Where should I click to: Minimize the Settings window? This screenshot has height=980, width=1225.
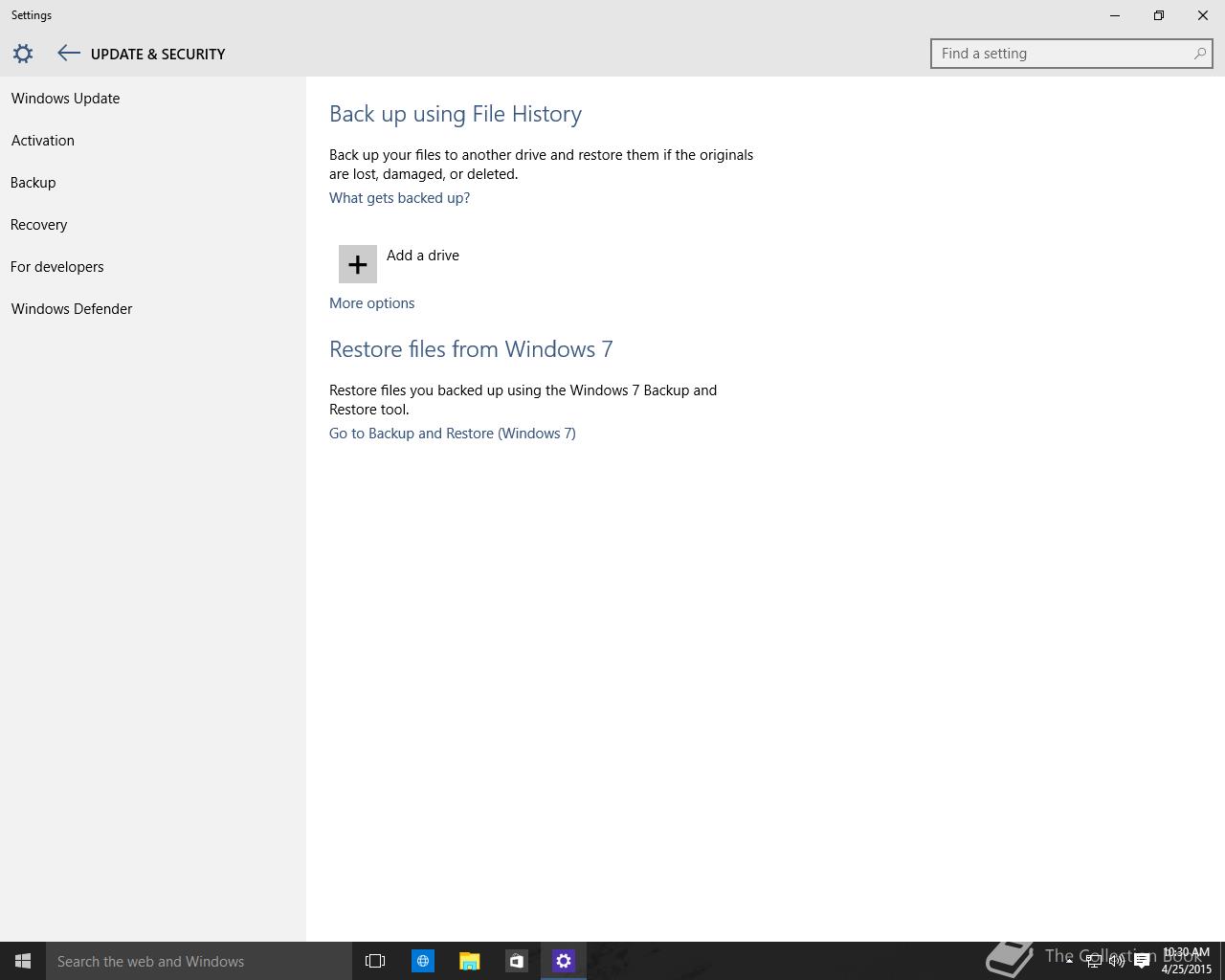[x=1115, y=15]
